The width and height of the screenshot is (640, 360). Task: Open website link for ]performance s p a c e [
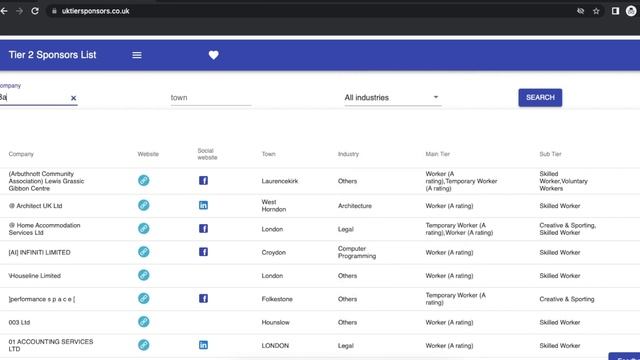click(144, 298)
